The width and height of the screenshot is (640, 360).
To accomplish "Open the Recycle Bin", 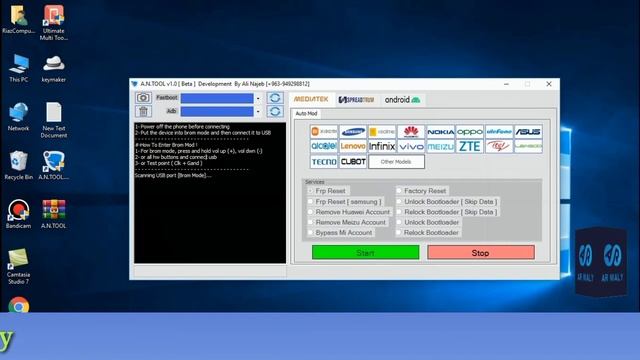I will [18, 165].
